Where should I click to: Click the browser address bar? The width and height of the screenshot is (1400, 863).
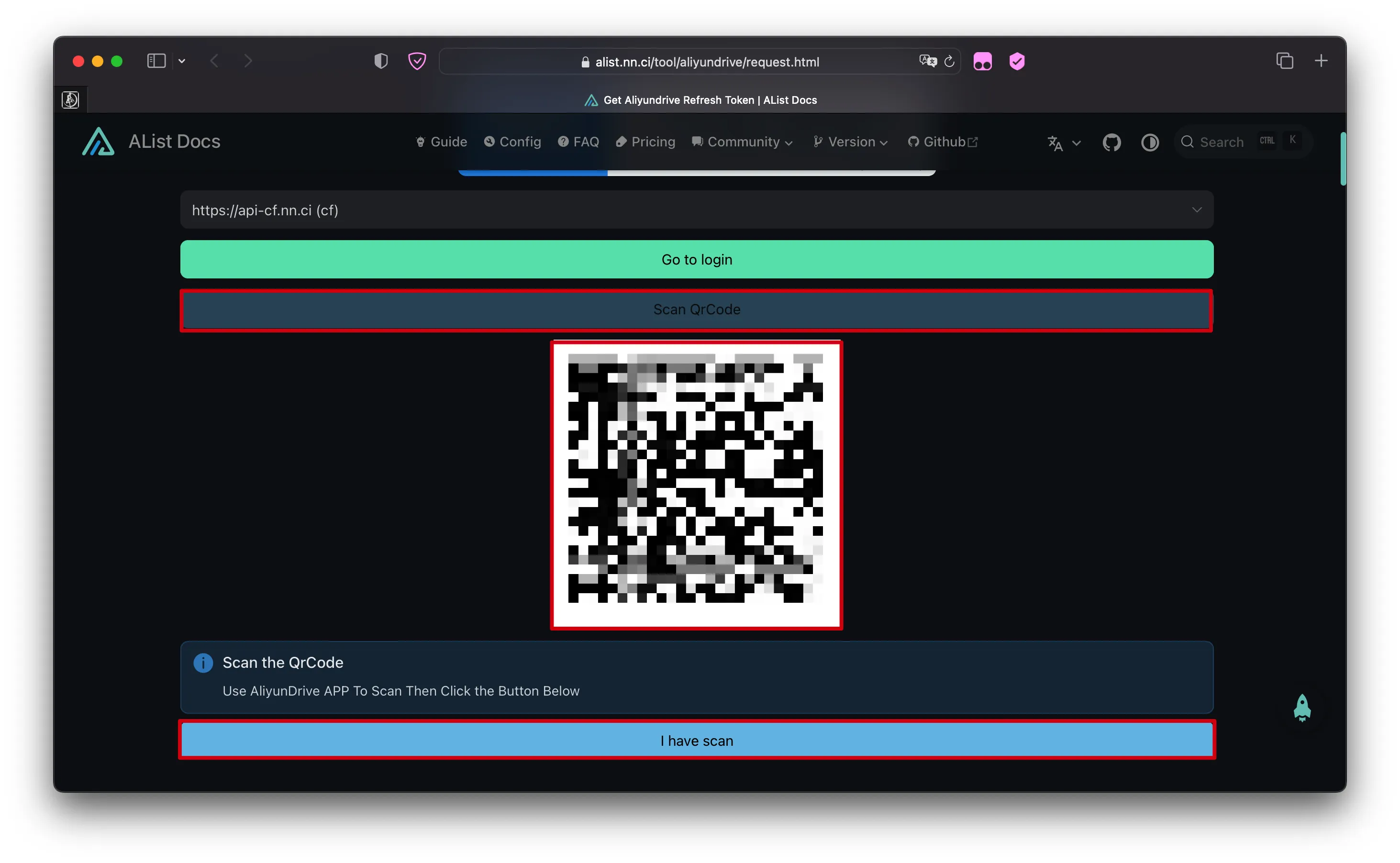coord(699,62)
